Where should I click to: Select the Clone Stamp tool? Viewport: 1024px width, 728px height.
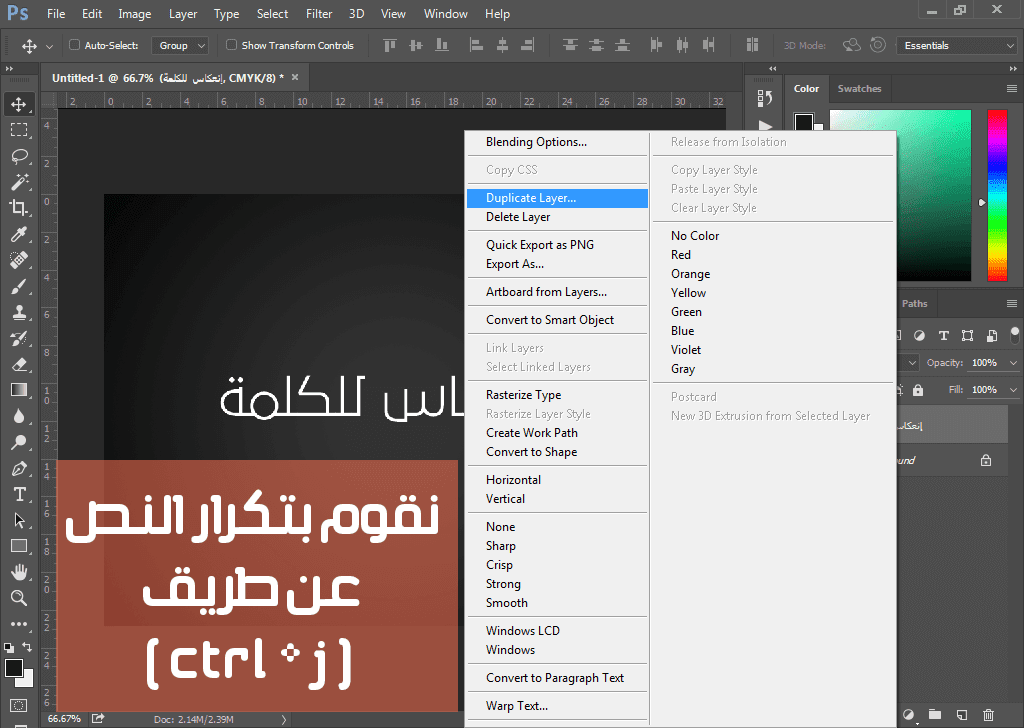tap(19, 312)
